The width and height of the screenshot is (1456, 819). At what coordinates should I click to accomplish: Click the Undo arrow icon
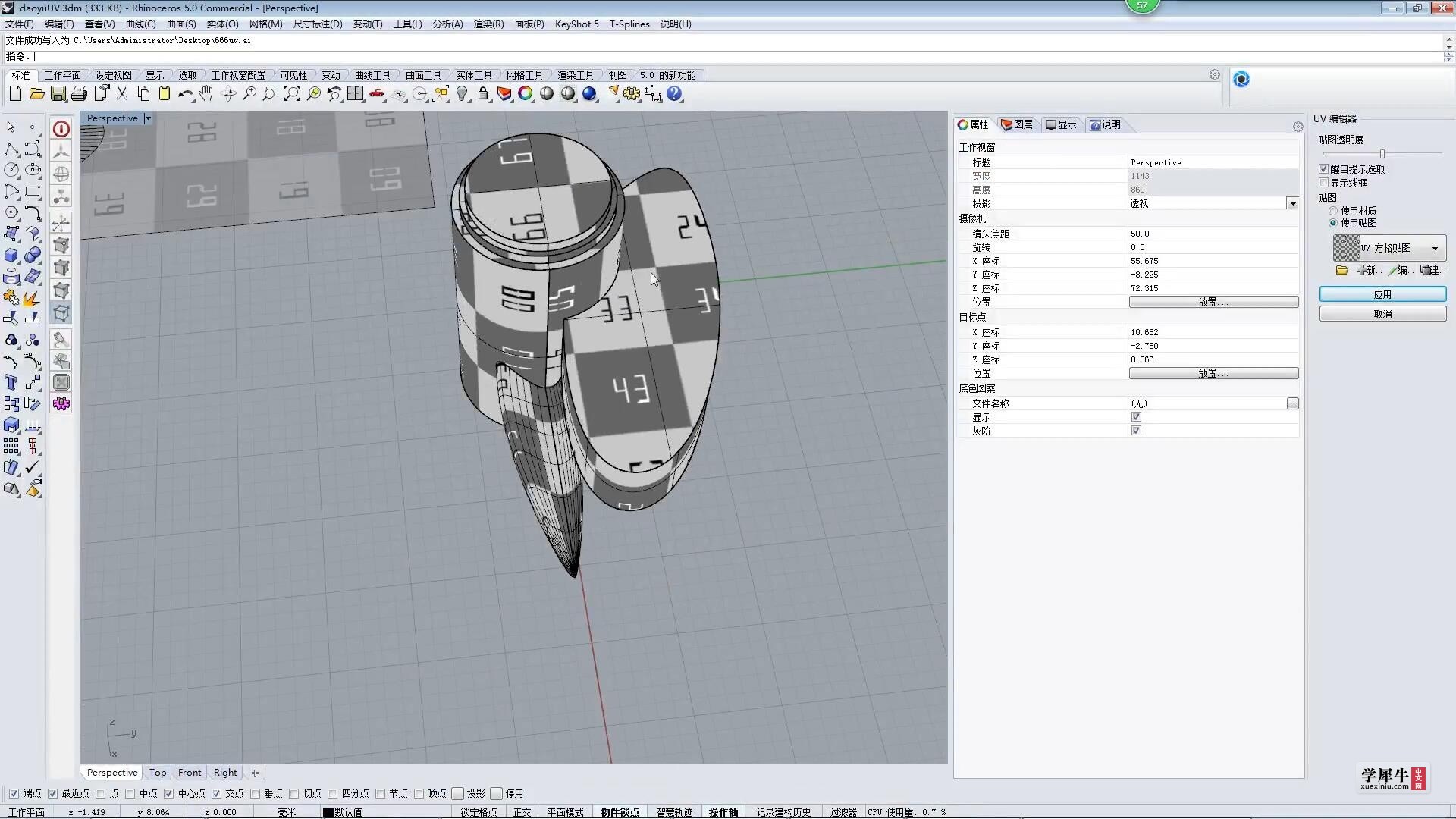coord(186,94)
